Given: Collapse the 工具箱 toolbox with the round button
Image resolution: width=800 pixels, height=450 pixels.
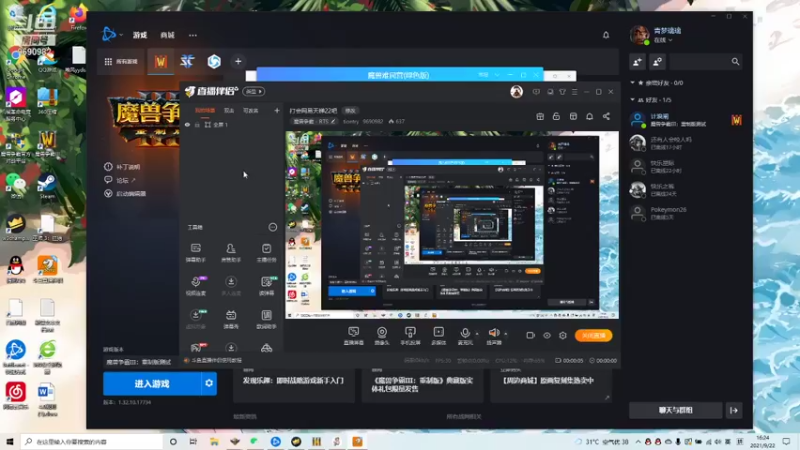Looking at the screenshot, I should 273,227.
